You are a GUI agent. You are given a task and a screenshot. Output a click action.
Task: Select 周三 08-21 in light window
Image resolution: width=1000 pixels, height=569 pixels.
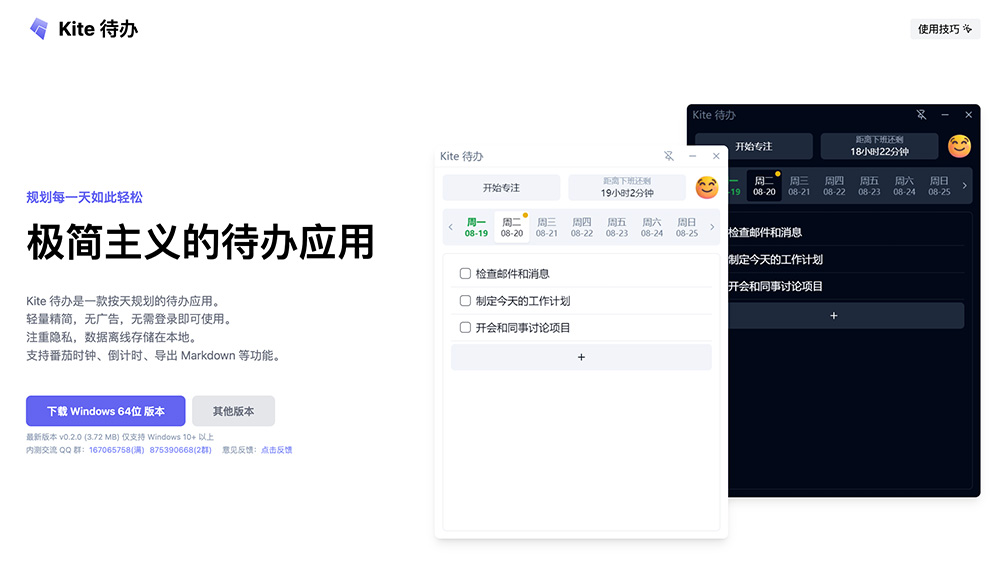click(547, 227)
